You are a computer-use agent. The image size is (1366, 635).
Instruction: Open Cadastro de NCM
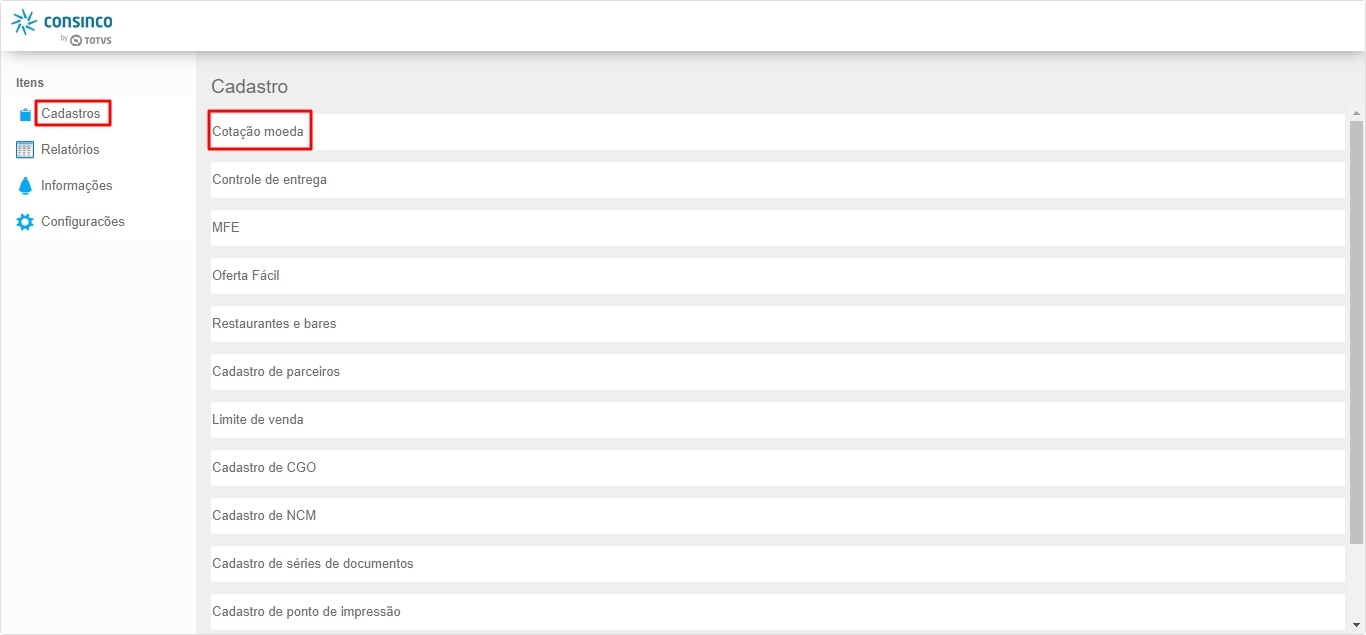264,516
